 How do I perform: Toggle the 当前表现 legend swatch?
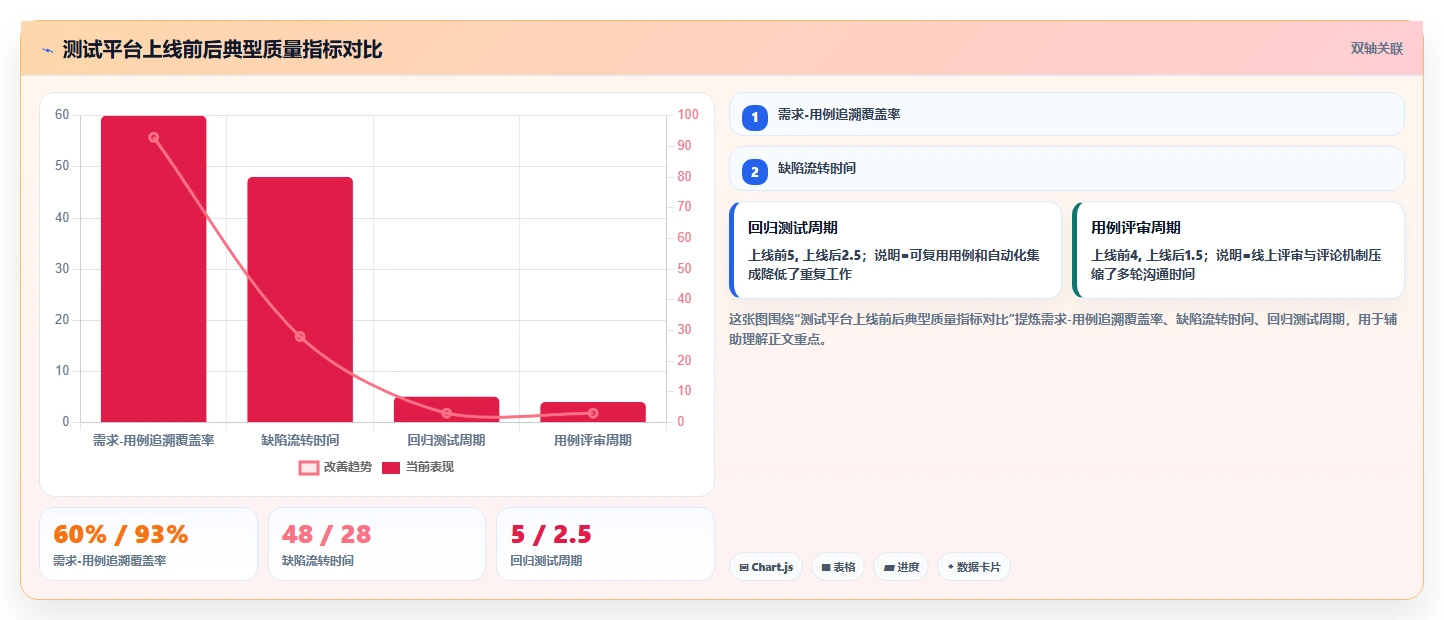click(391, 467)
